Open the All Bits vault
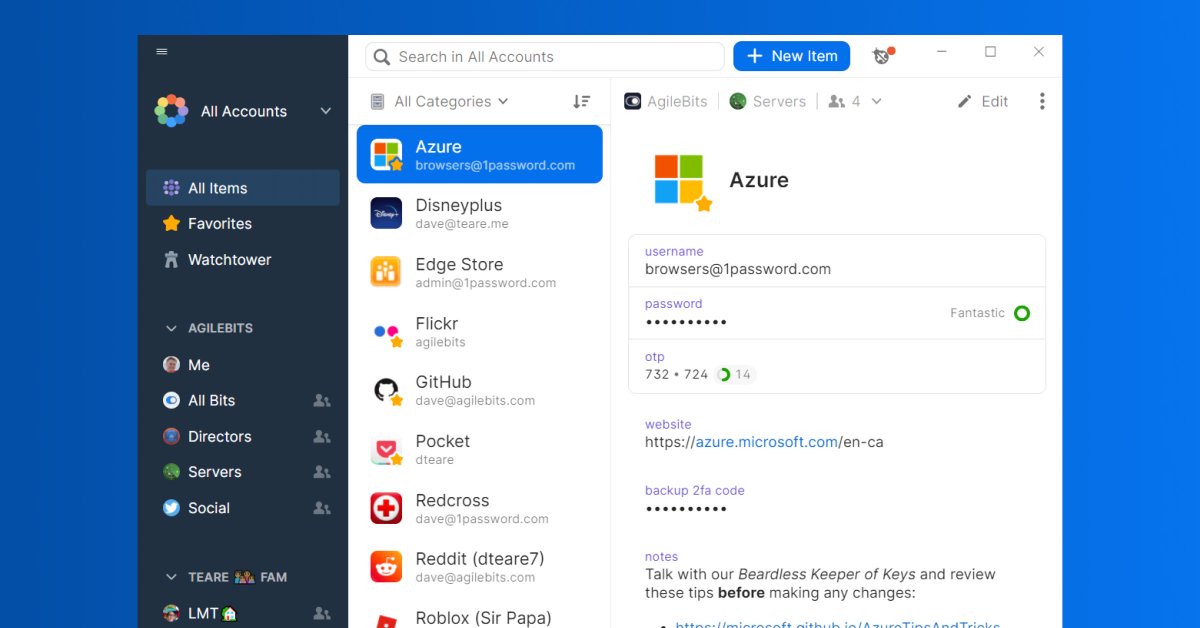The width and height of the screenshot is (1200, 628). [x=243, y=400]
